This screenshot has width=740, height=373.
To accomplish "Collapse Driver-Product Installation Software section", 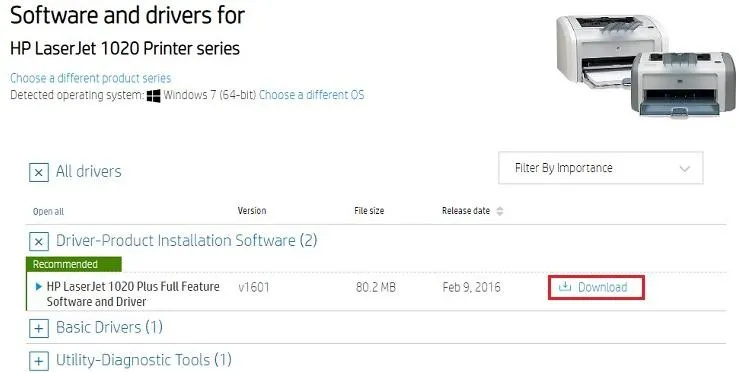I will click(x=39, y=242).
